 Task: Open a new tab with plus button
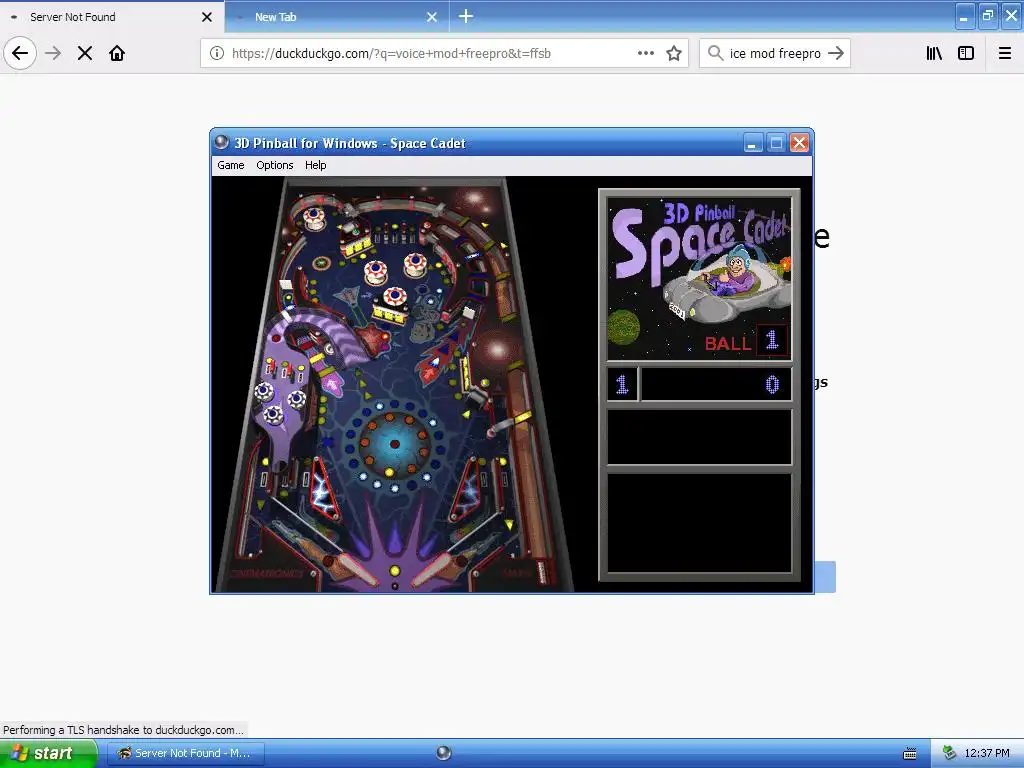[466, 16]
